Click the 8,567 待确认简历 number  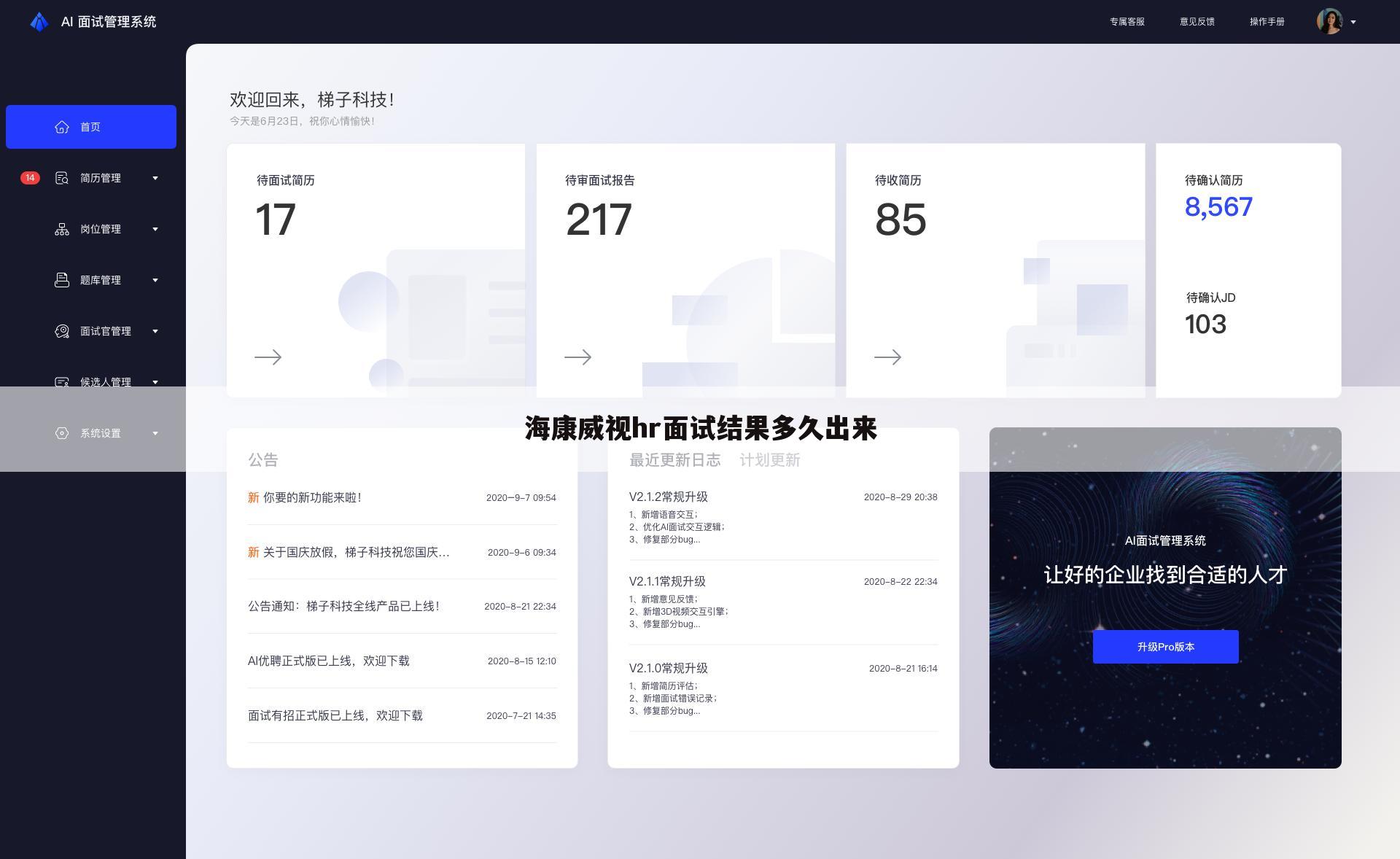pyautogui.click(x=1218, y=207)
